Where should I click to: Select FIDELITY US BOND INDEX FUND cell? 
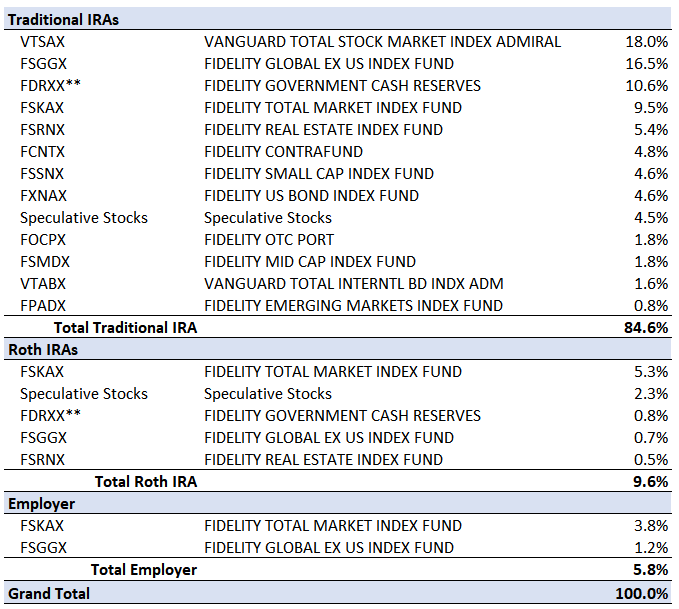click(311, 196)
